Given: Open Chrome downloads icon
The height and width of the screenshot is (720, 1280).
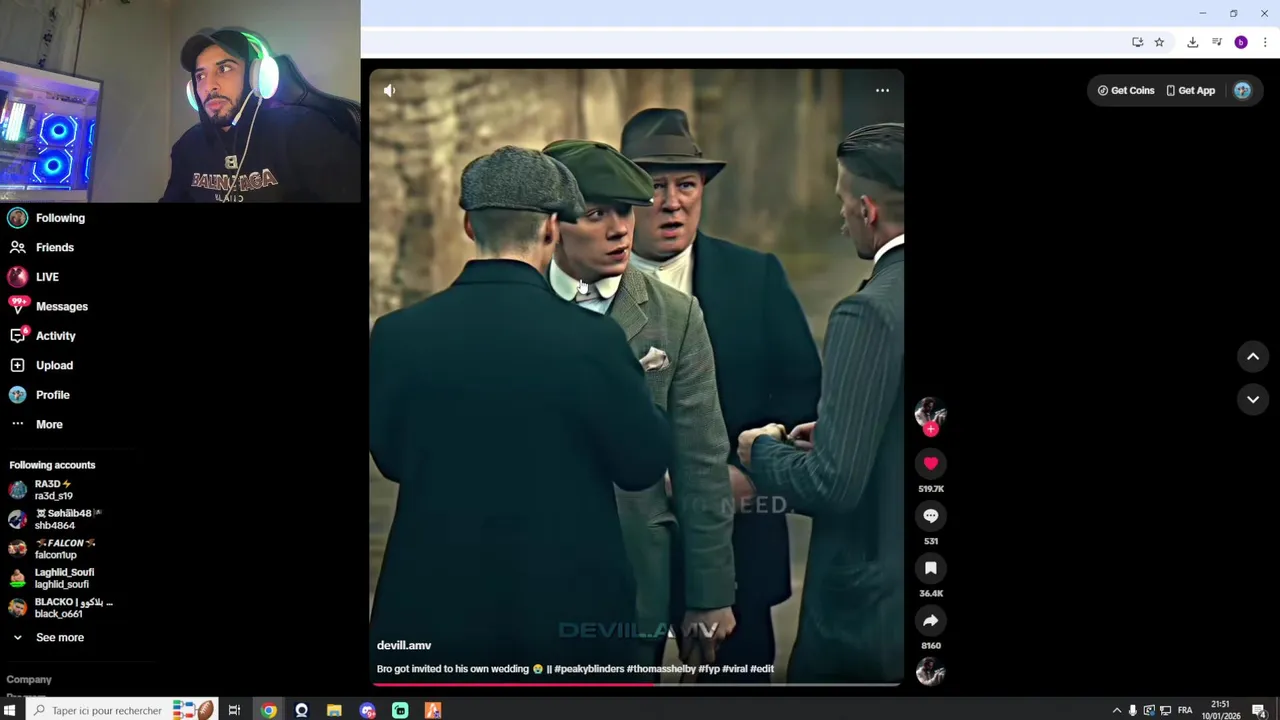Looking at the screenshot, I should click(1192, 42).
